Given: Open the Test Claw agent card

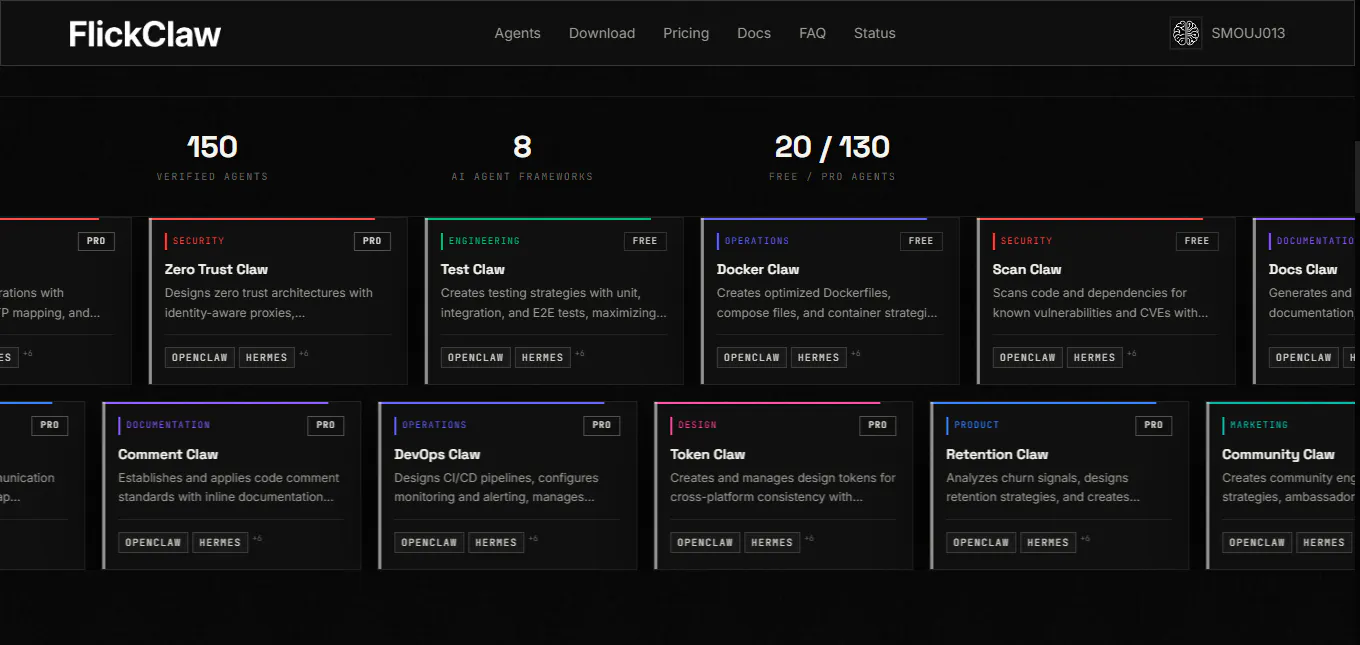Looking at the screenshot, I should coord(554,301).
